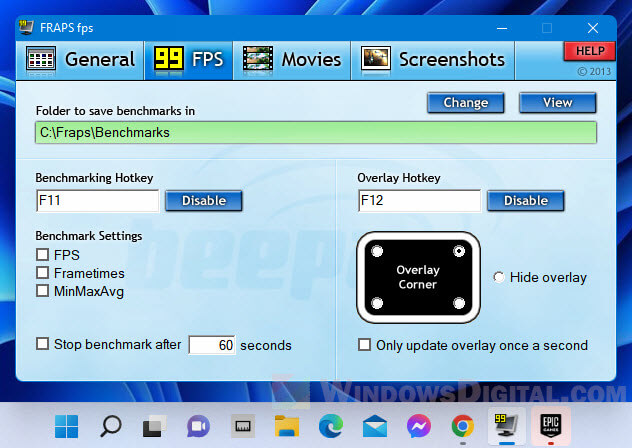Viewport: 632px width, 448px height.
Task: Click the keyboard app taskbar icon
Action: 243,426
